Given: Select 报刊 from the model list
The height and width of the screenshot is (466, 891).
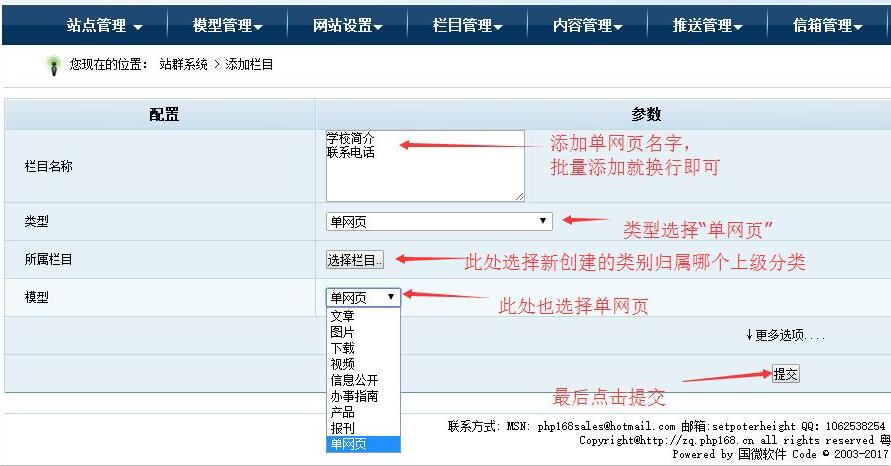Looking at the screenshot, I should (x=363, y=427).
